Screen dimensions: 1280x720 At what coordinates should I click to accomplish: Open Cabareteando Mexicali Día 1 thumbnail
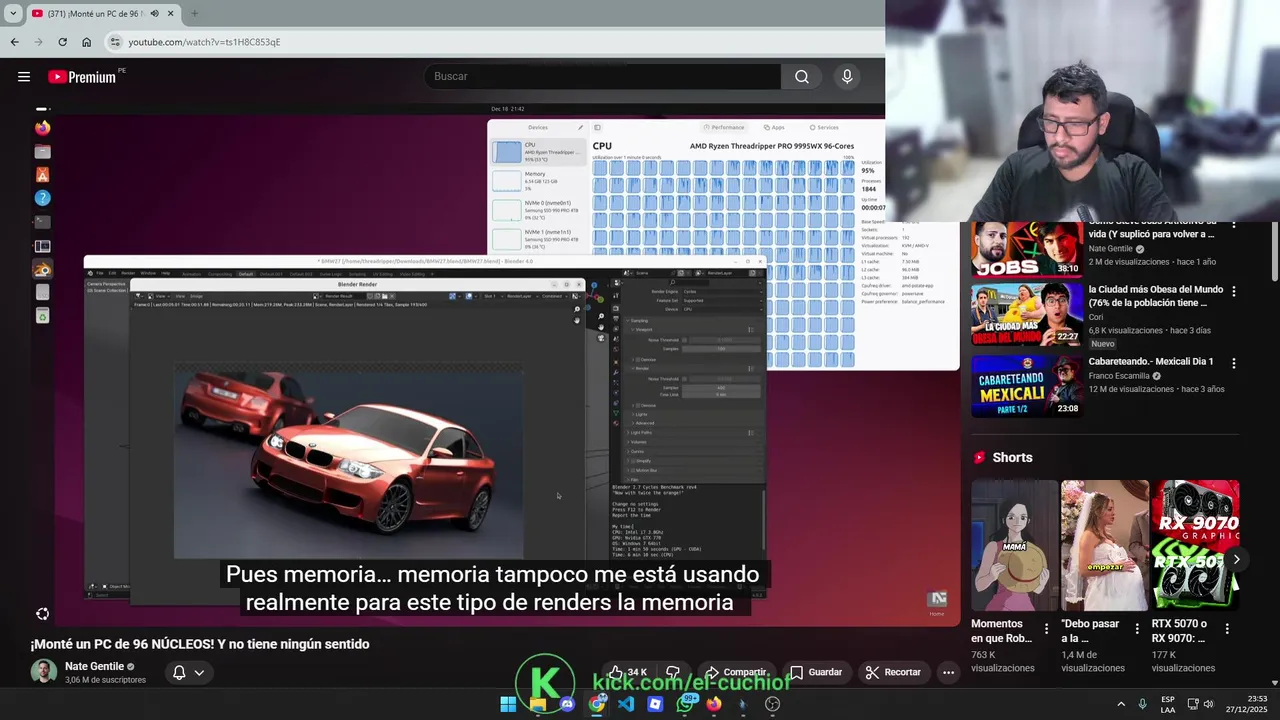[x=1026, y=386]
